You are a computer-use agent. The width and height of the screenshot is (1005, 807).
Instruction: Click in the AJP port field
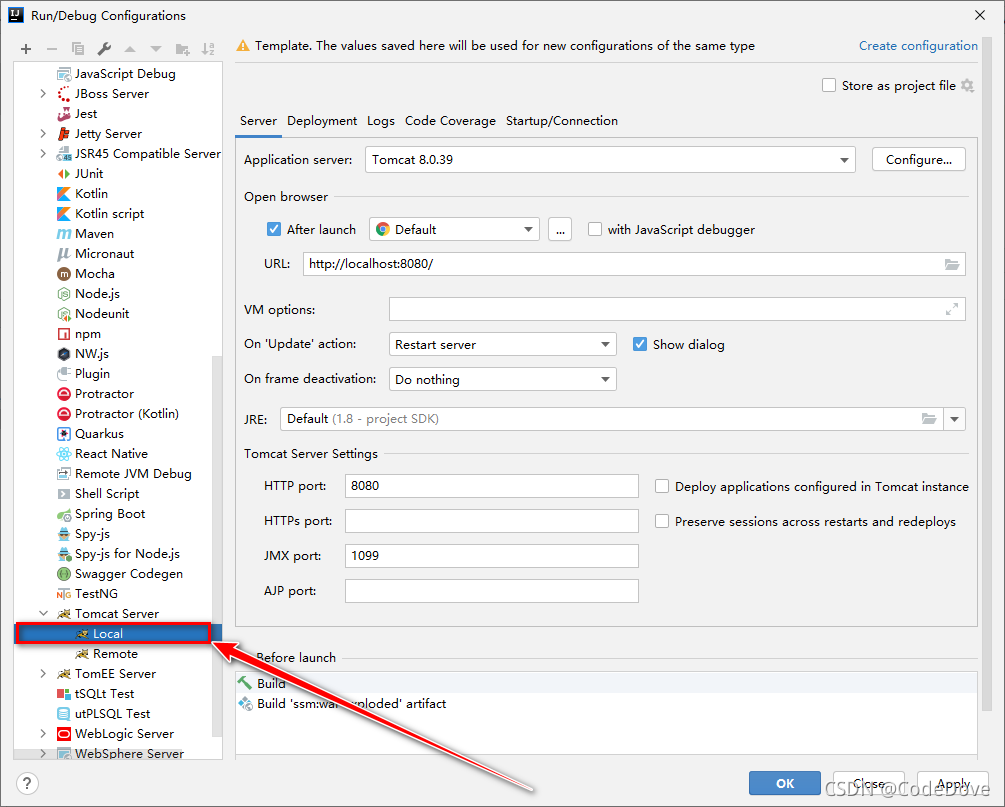coord(492,591)
